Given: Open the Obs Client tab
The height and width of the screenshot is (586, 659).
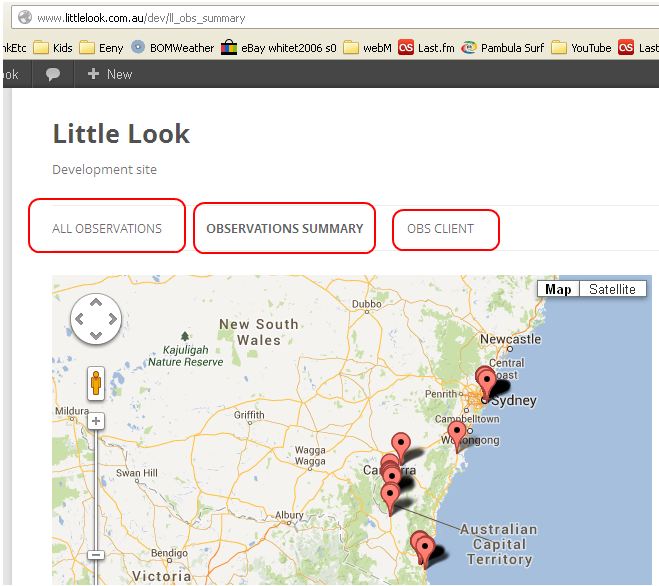Looking at the screenshot, I should point(440,228).
